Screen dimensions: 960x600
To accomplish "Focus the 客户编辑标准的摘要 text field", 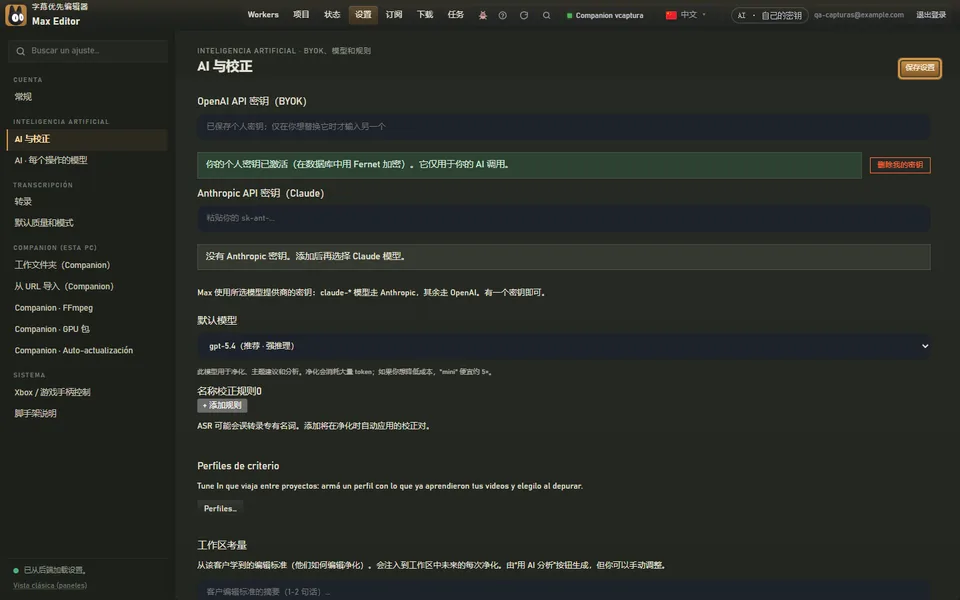I will pos(563,591).
